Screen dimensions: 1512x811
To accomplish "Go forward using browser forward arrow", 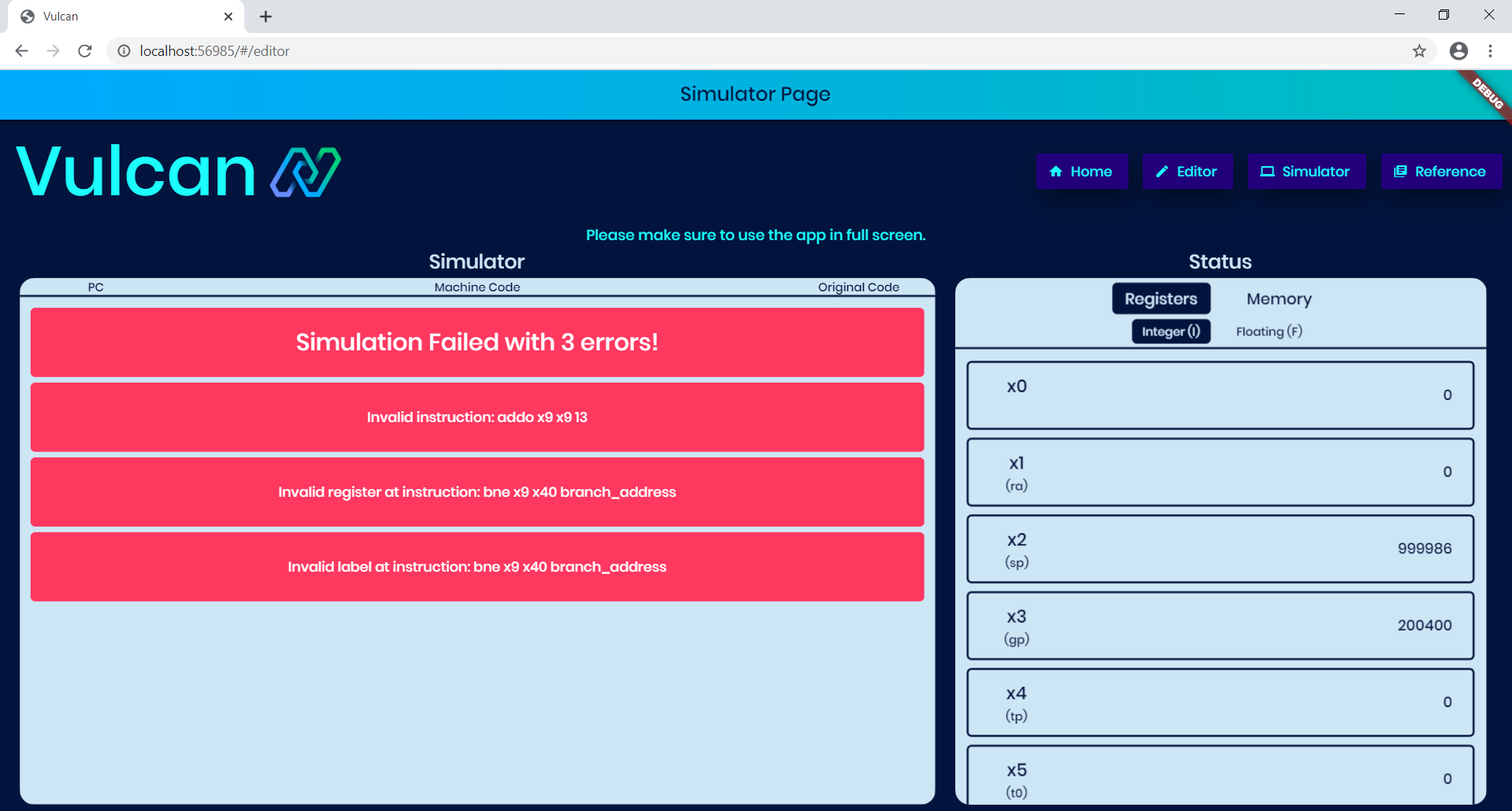I will tap(53, 51).
